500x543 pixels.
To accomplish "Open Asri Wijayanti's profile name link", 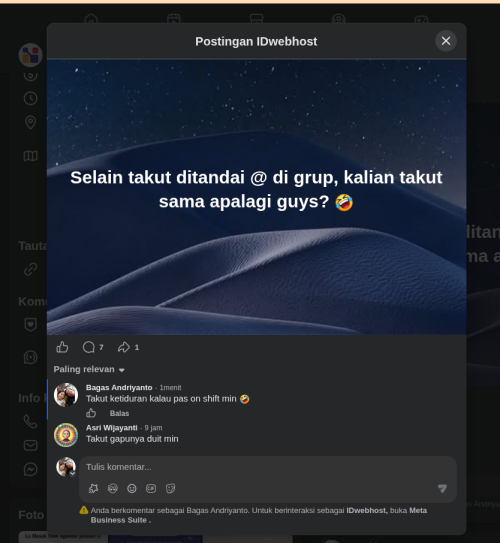I will click(x=111, y=428).
